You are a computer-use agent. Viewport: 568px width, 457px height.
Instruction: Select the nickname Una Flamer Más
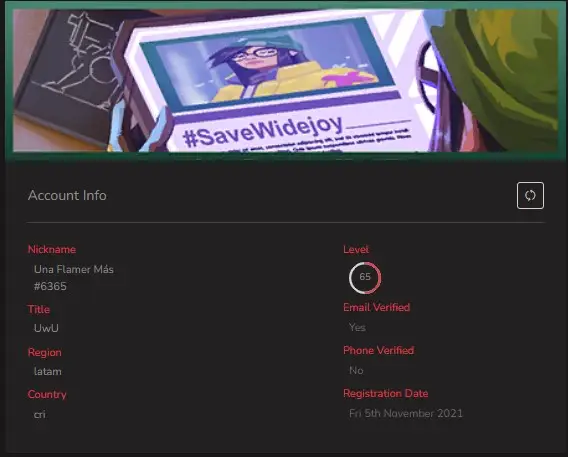tap(74, 269)
